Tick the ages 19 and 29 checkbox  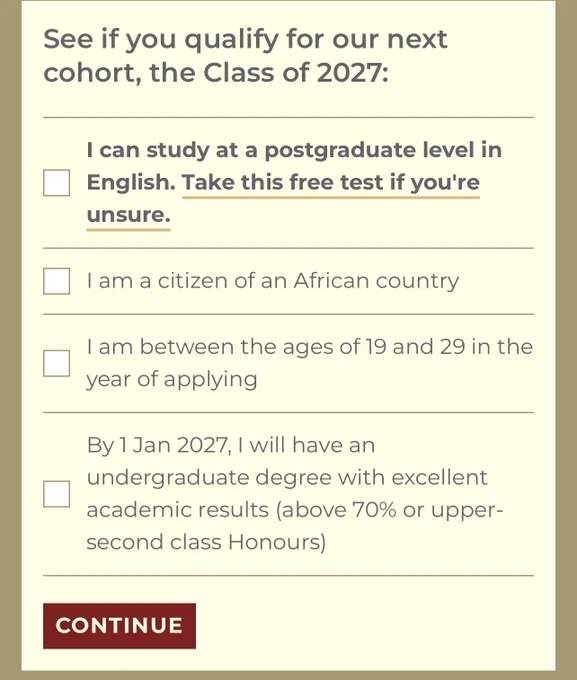coord(56,363)
